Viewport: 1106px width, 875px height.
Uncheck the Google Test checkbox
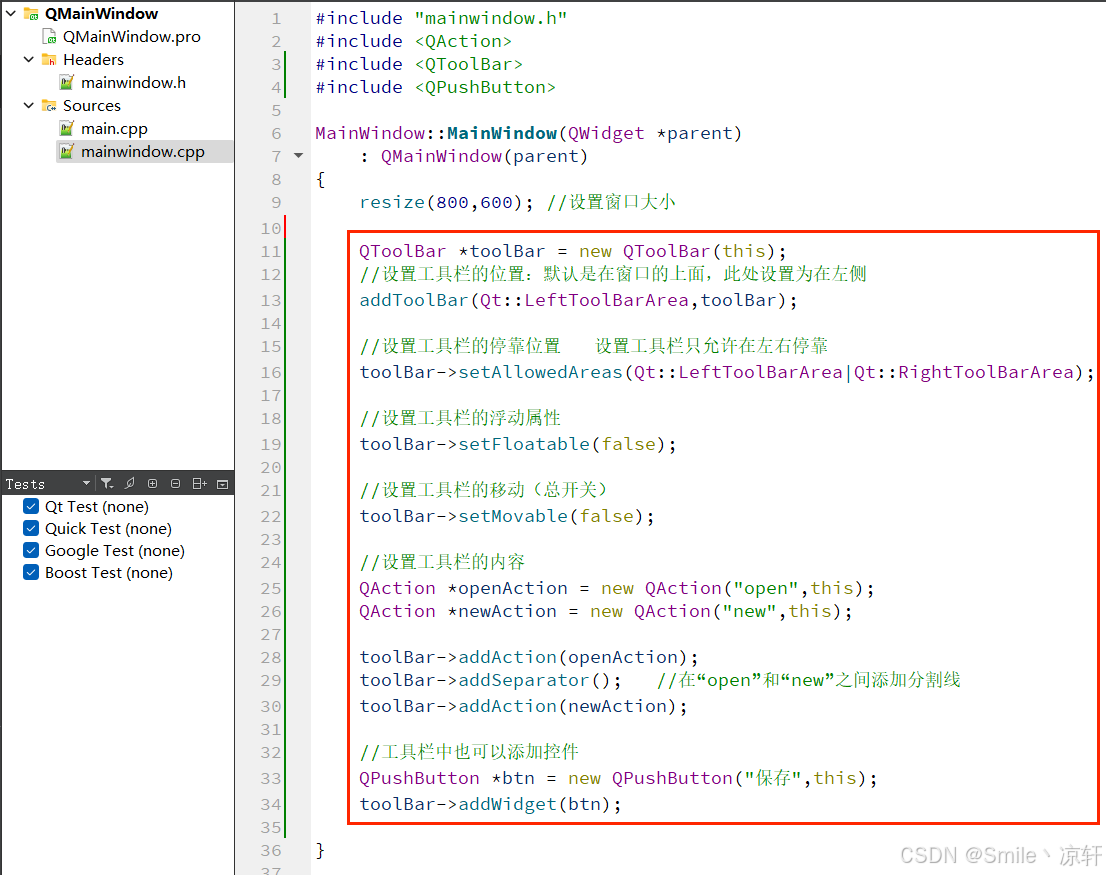[x=31, y=550]
